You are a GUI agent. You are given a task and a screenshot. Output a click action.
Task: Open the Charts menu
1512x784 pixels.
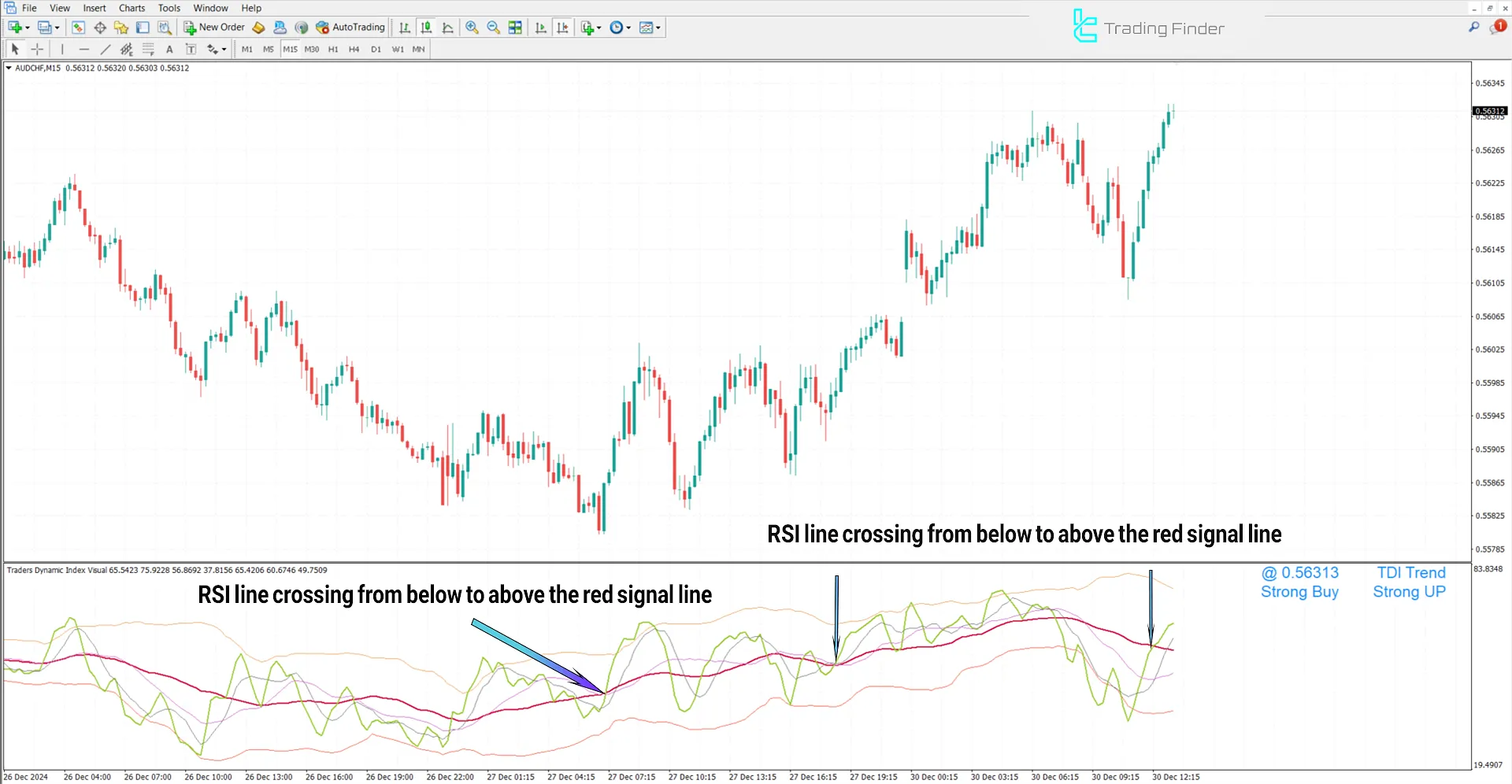[x=131, y=8]
